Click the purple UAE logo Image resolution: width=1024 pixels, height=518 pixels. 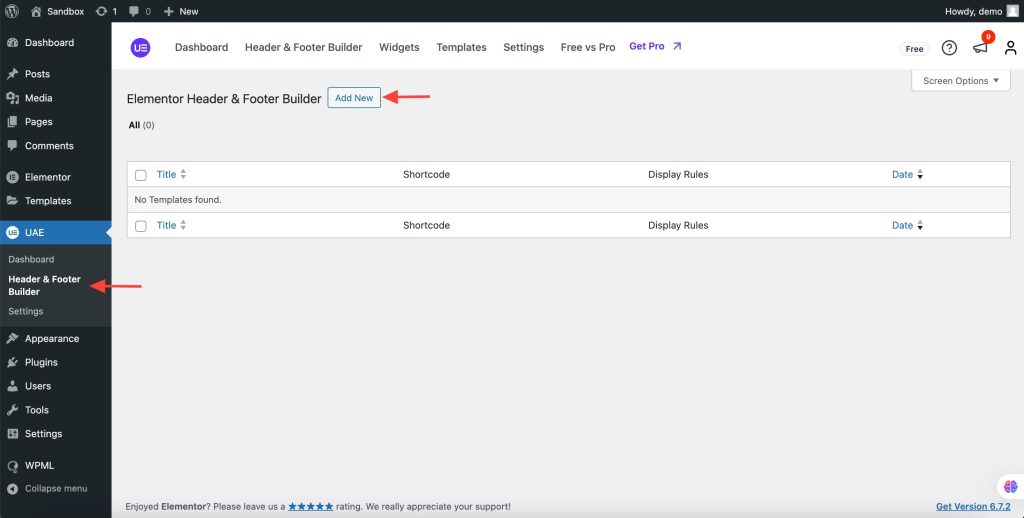[x=140, y=48]
